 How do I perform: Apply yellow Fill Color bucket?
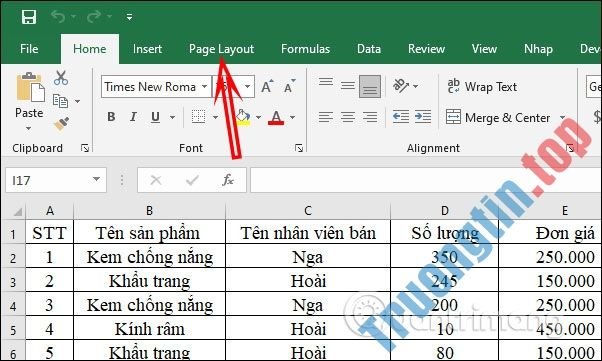click(x=243, y=117)
